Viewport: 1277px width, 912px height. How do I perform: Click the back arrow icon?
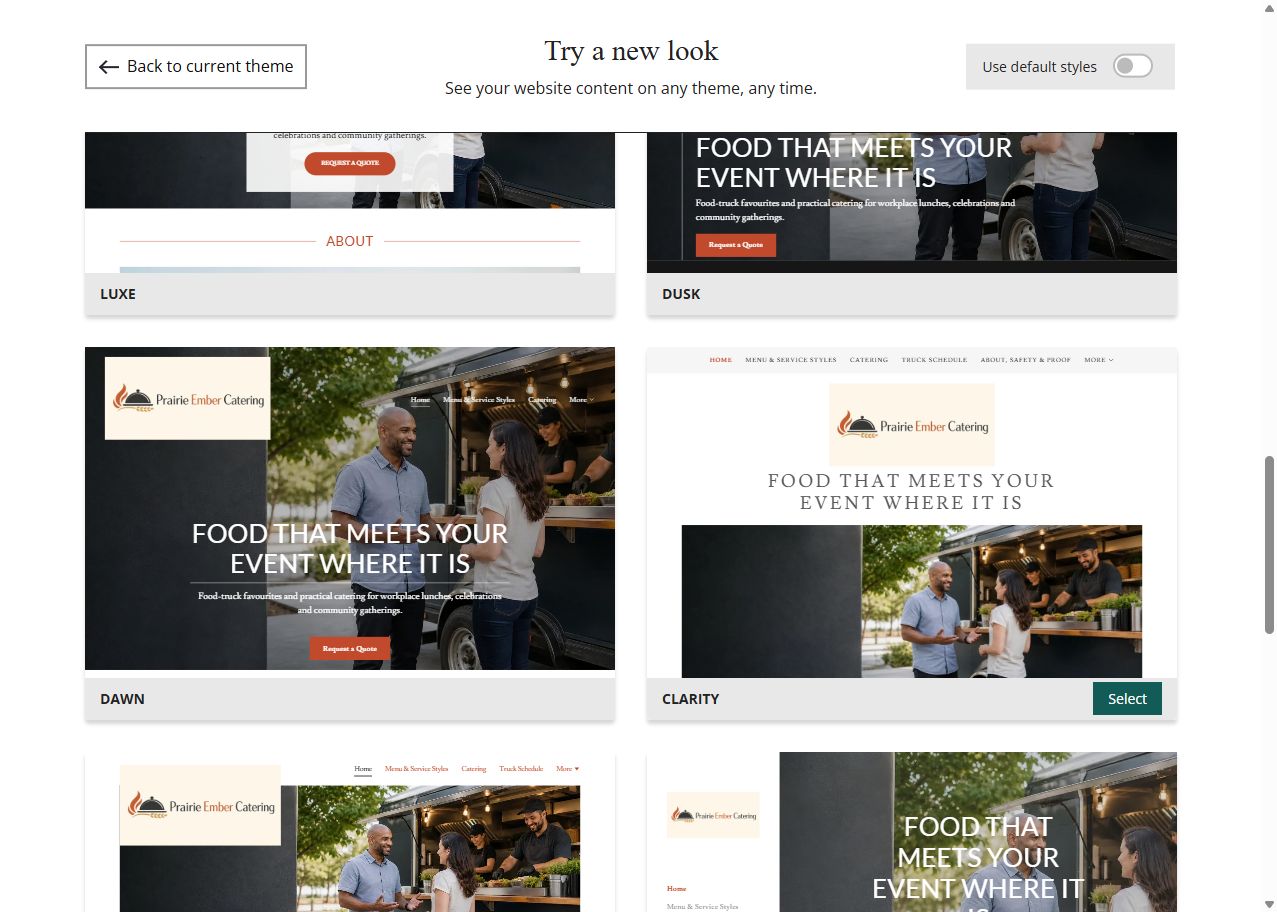pos(109,67)
